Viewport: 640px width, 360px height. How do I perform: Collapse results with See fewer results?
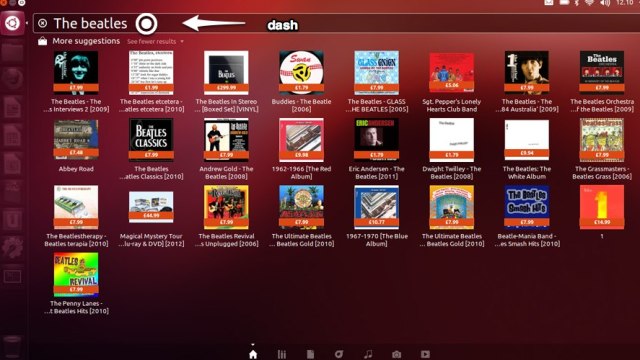[x=155, y=41]
